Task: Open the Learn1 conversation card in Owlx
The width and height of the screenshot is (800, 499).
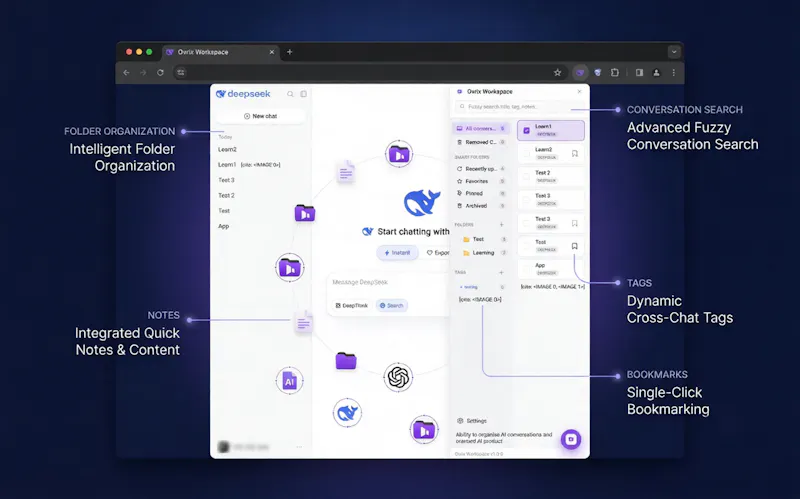Action: 551,130
